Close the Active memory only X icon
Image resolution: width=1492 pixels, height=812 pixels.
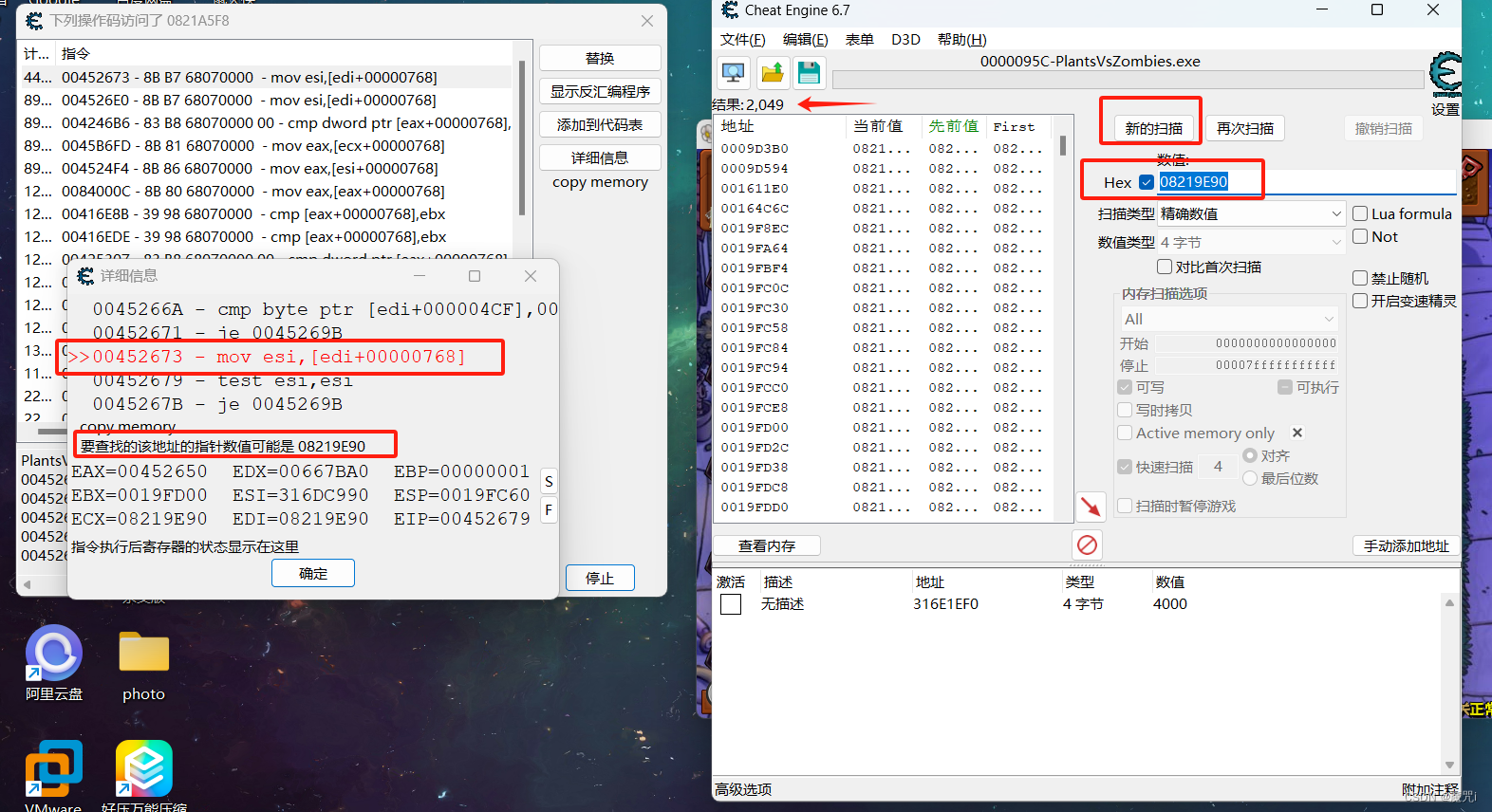tap(1297, 433)
